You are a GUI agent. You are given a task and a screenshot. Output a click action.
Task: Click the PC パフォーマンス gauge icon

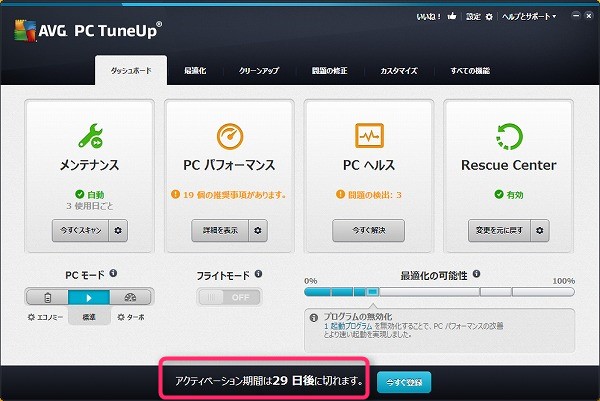[230, 136]
